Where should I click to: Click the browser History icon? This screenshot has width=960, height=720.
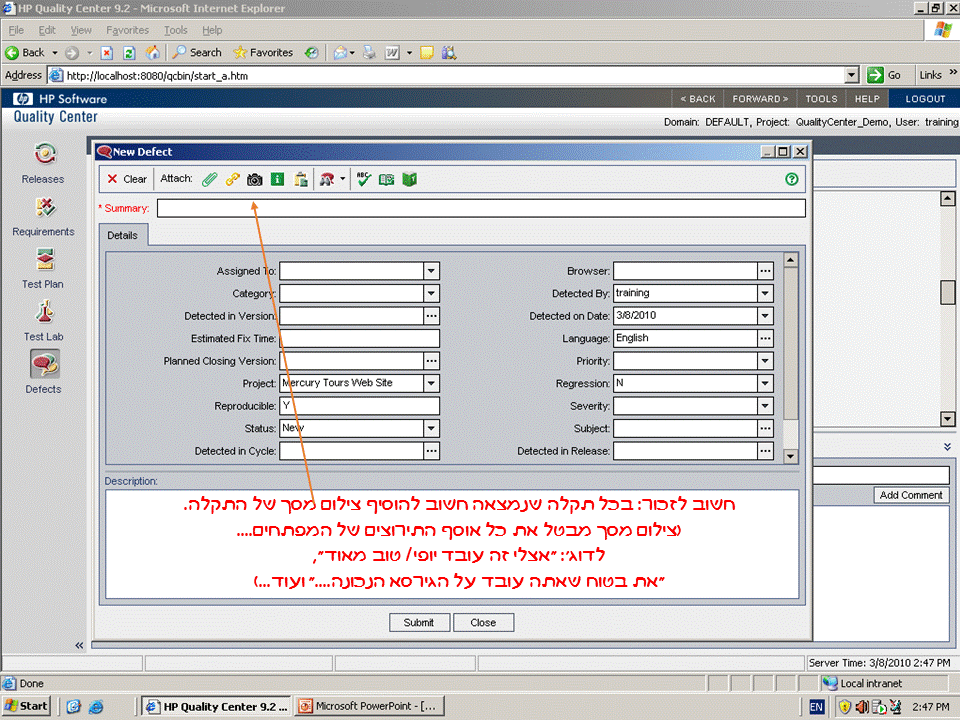tap(312, 53)
